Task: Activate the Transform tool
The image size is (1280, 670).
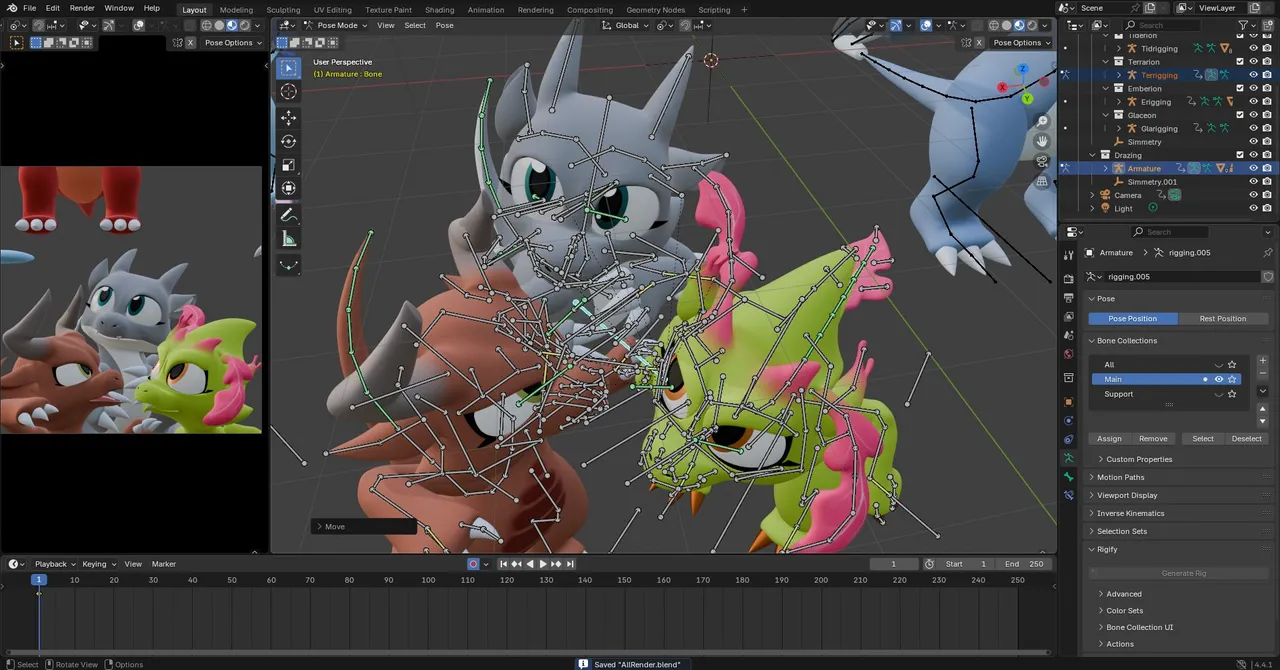Action: [x=288, y=188]
